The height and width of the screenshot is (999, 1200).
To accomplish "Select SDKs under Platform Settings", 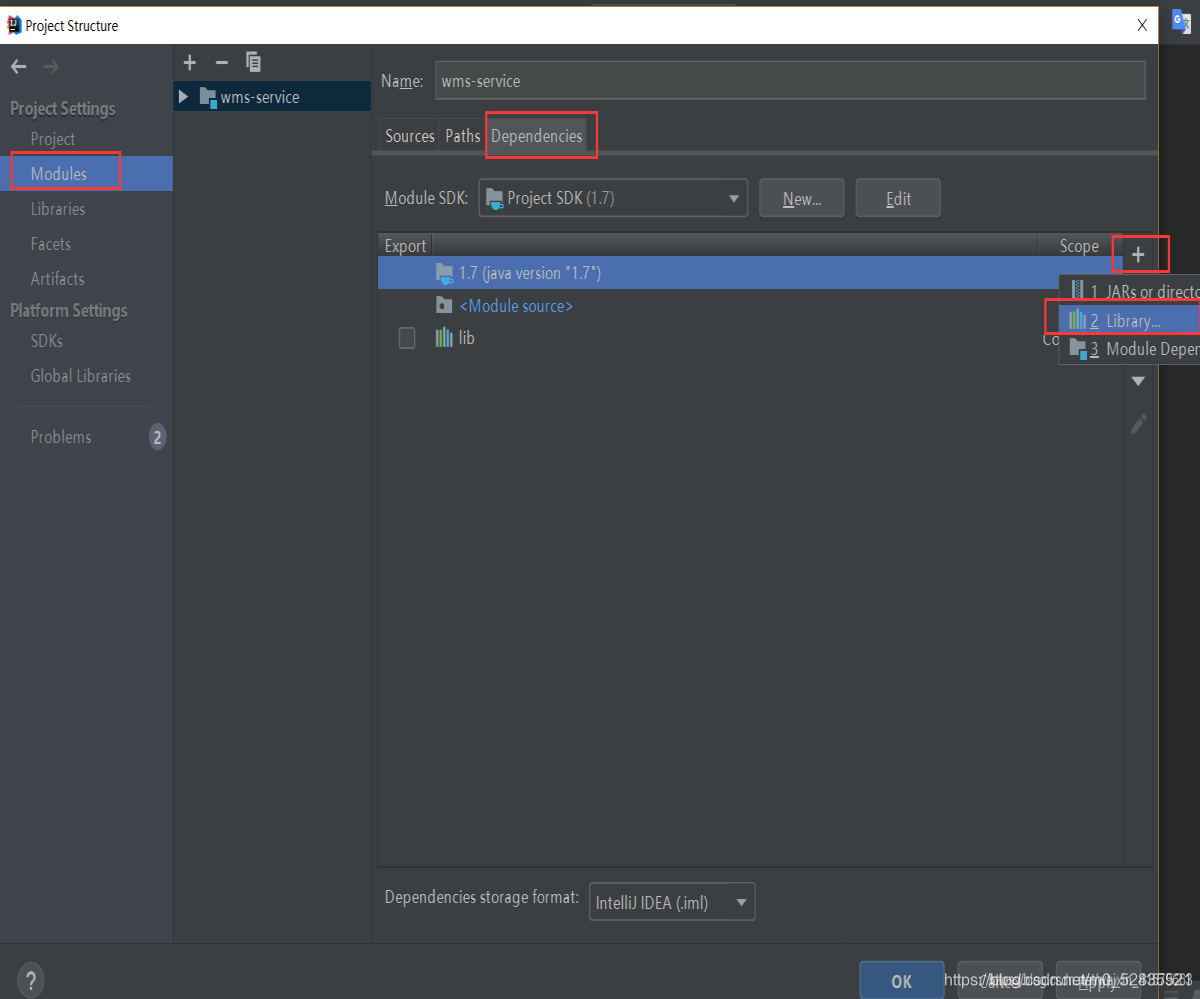I will pyautogui.click(x=47, y=341).
